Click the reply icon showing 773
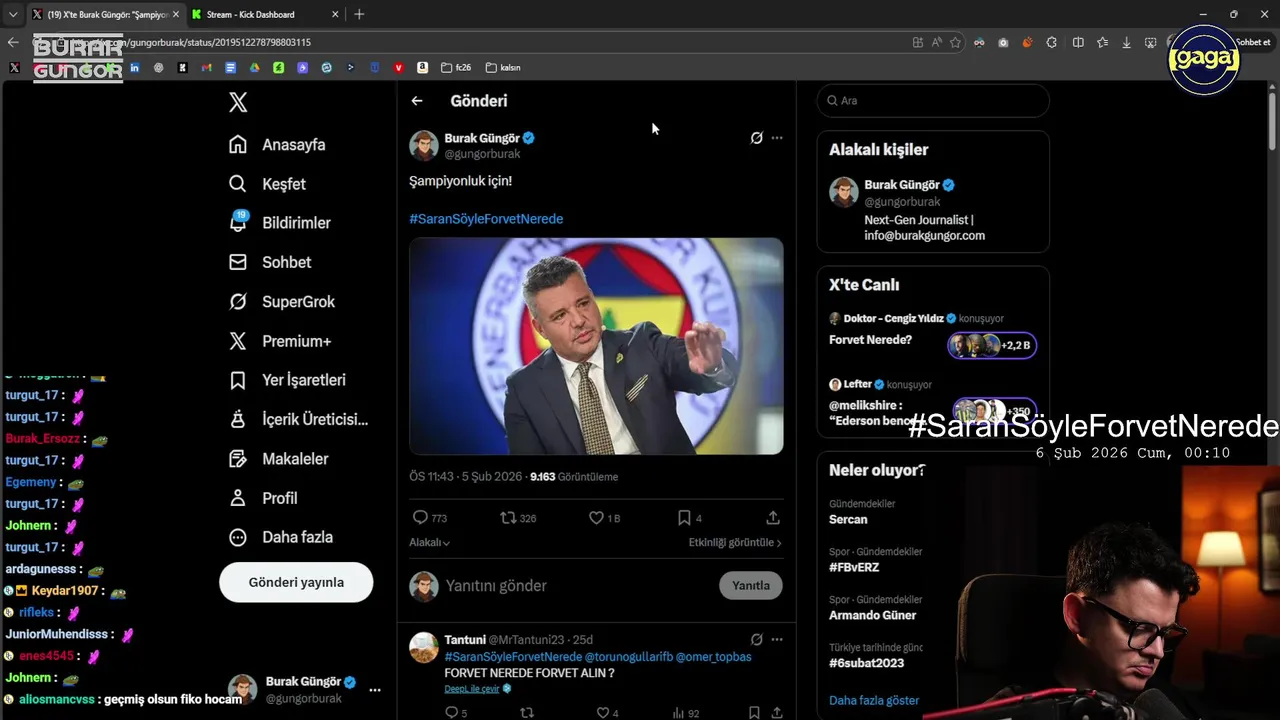 [x=421, y=518]
